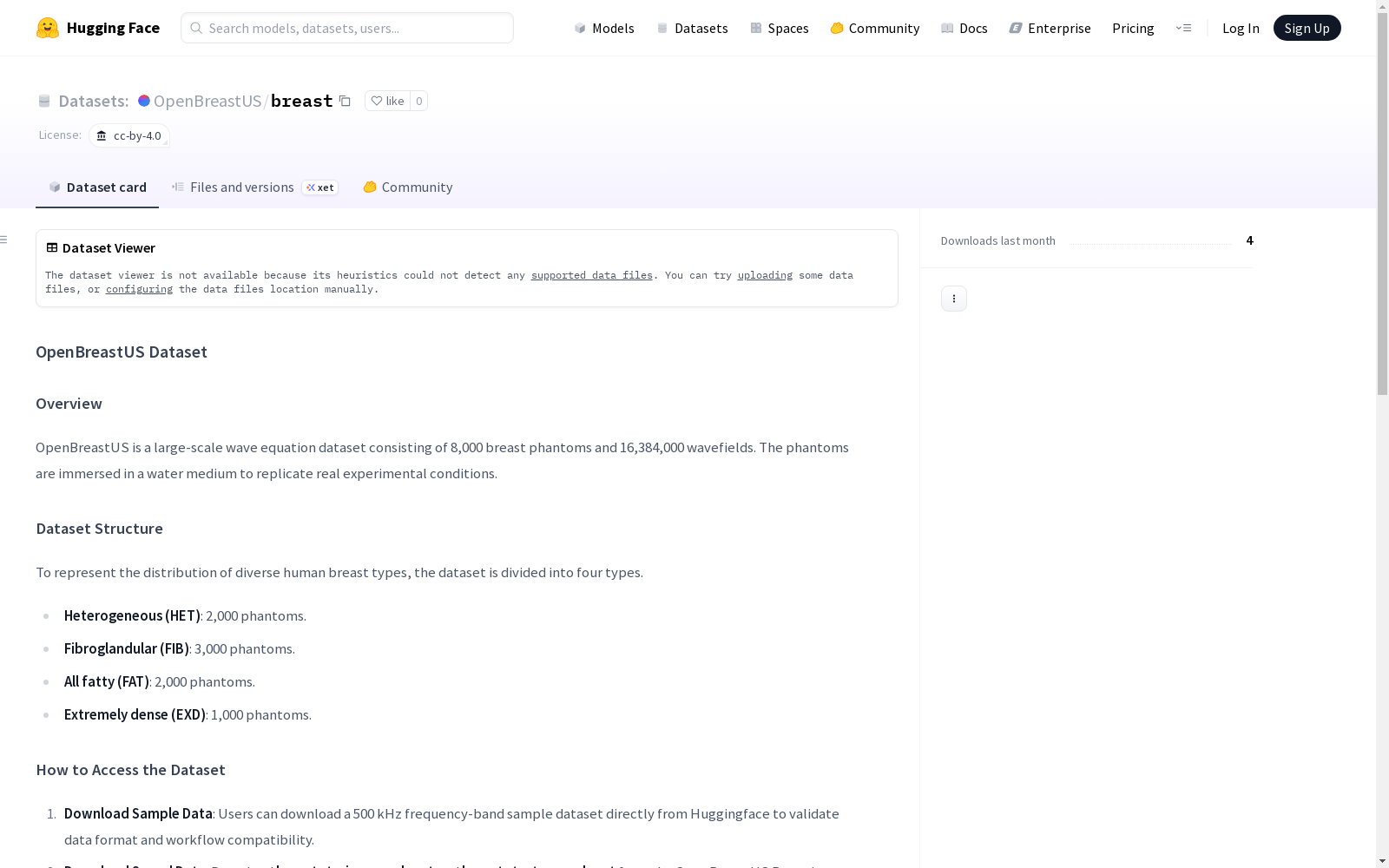Click the How to Access the Dataset heading
1389x868 pixels.
pos(130,770)
